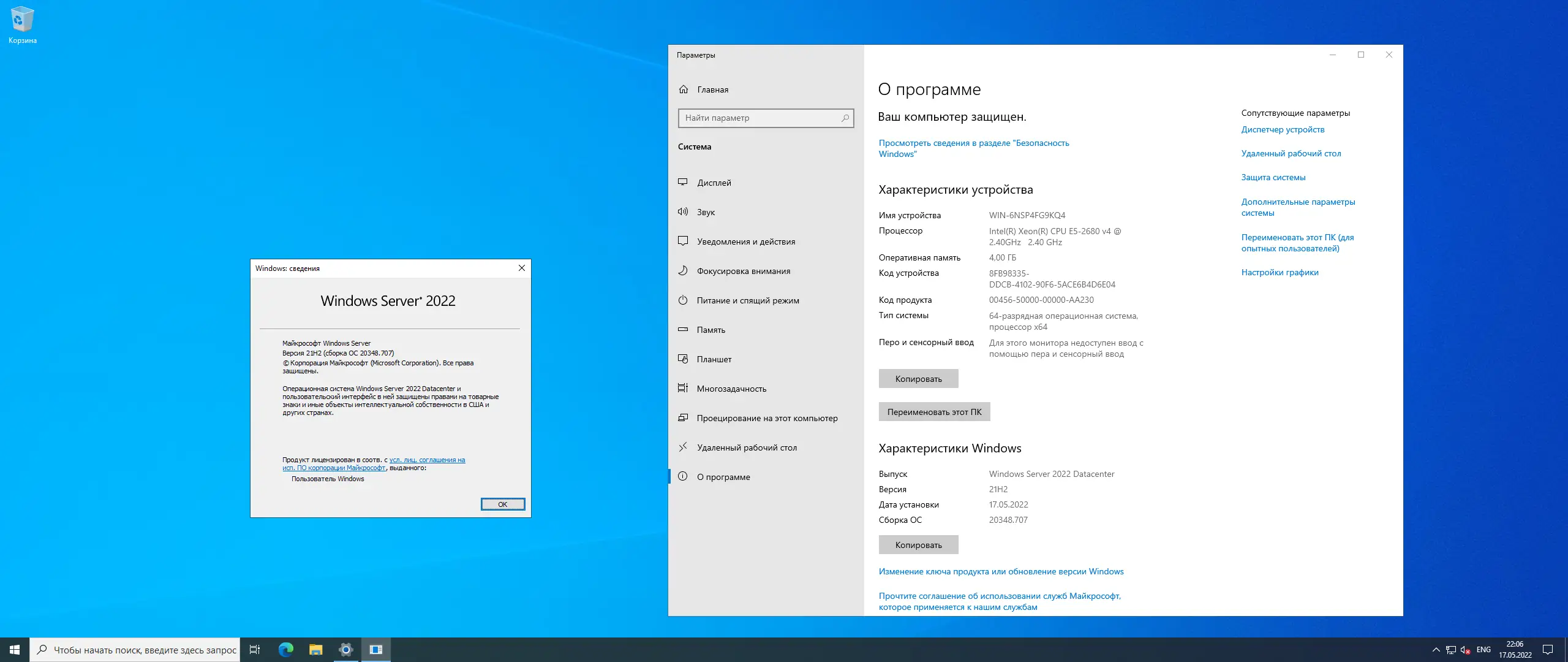Show hidden tray icons chevron

pos(1436,650)
